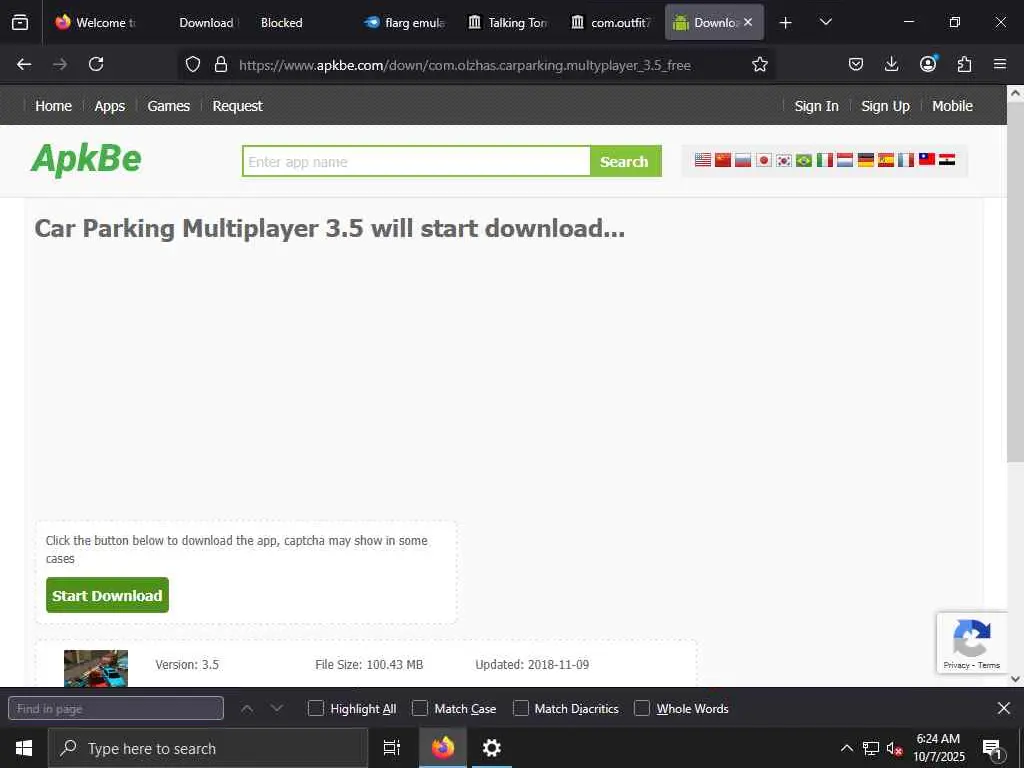Viewport: 1024px width, 768px height.
Task: Select the Netherlands flag language
Action: (x=845, y=160)
